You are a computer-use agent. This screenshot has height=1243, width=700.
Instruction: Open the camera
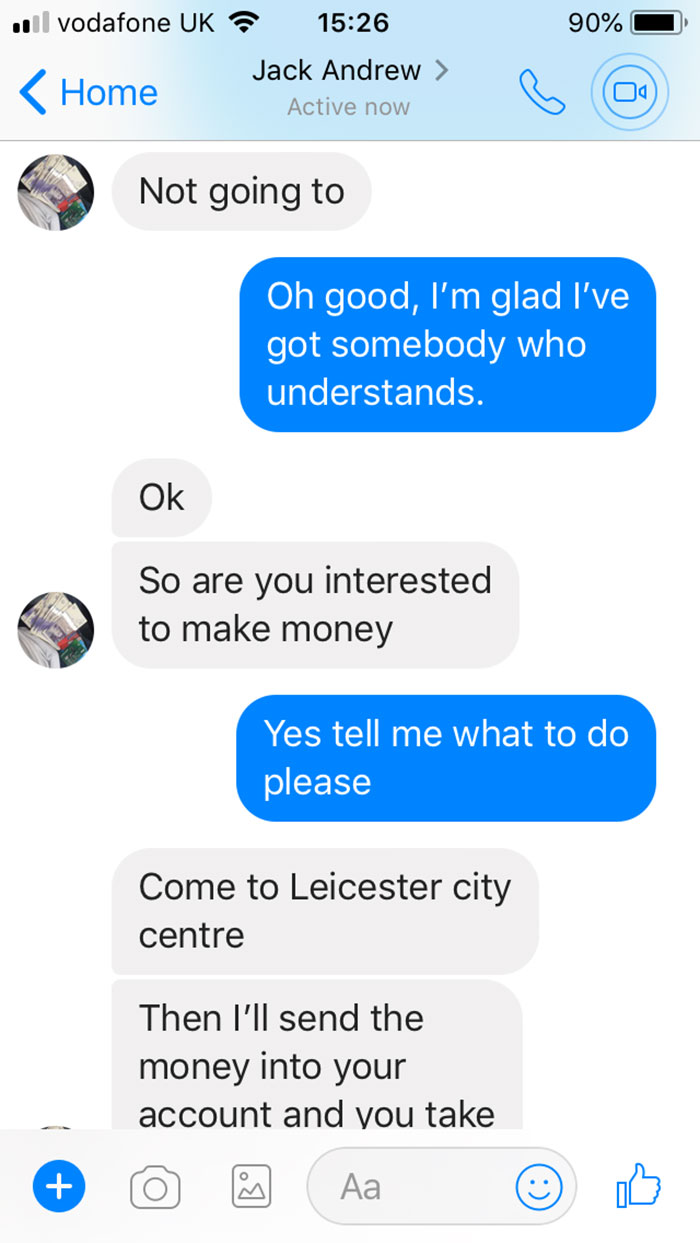pyautogui.click(x=155, y=1187)
